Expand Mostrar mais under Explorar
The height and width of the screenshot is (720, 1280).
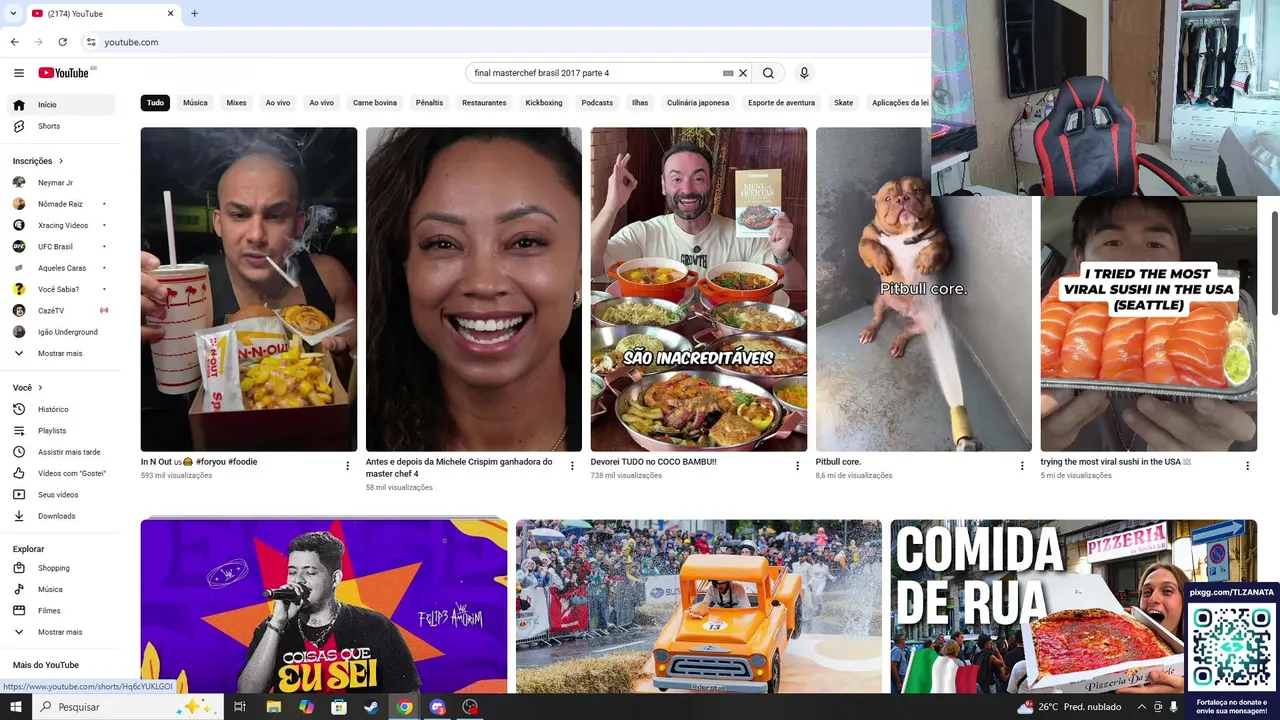[x=62, y=632]
